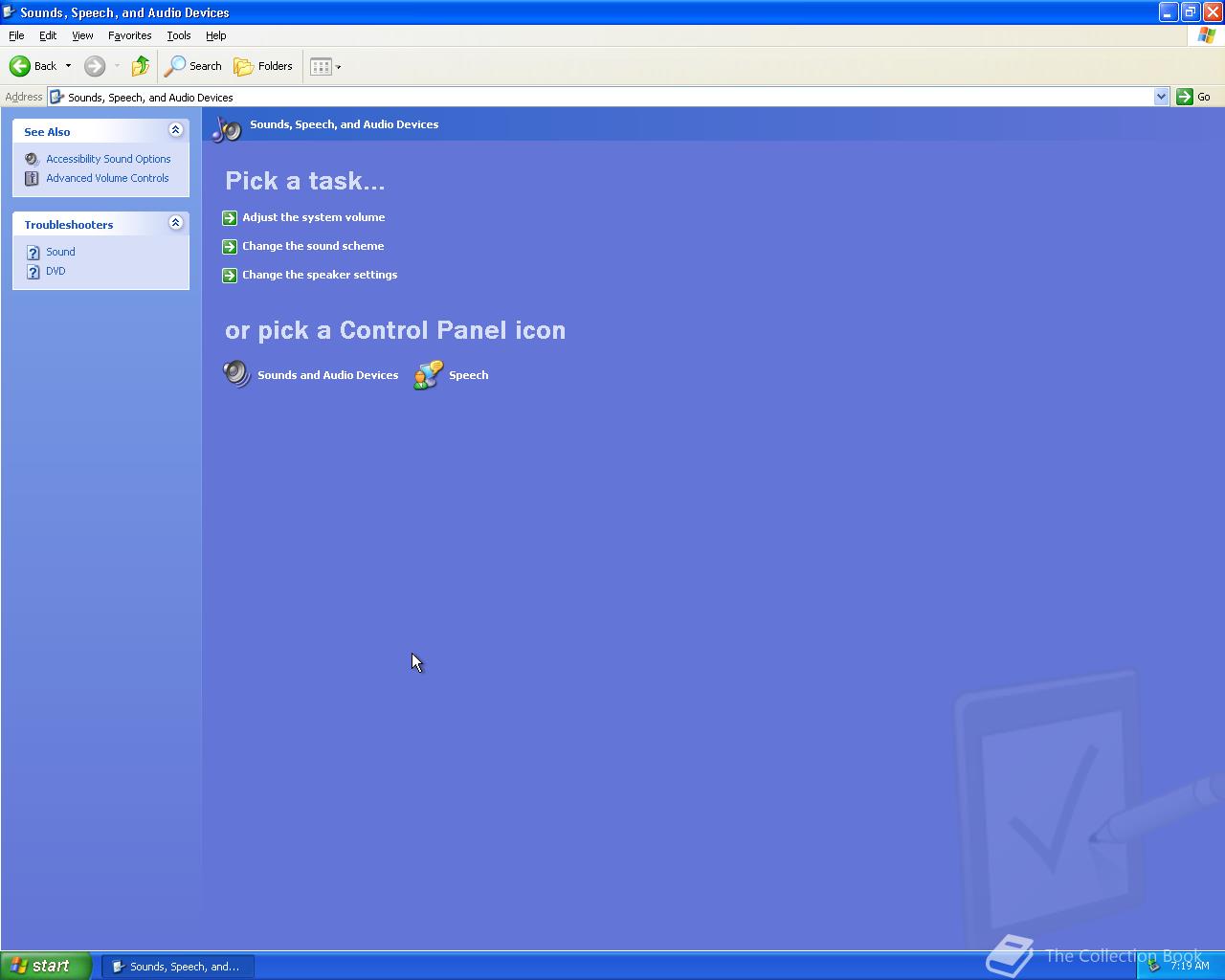Image resolution: width=1225 pixels, height=980 pixels.
Task: Open Advanced Volume Controls link
Action: pyautogui.click(x=107, y=178)
